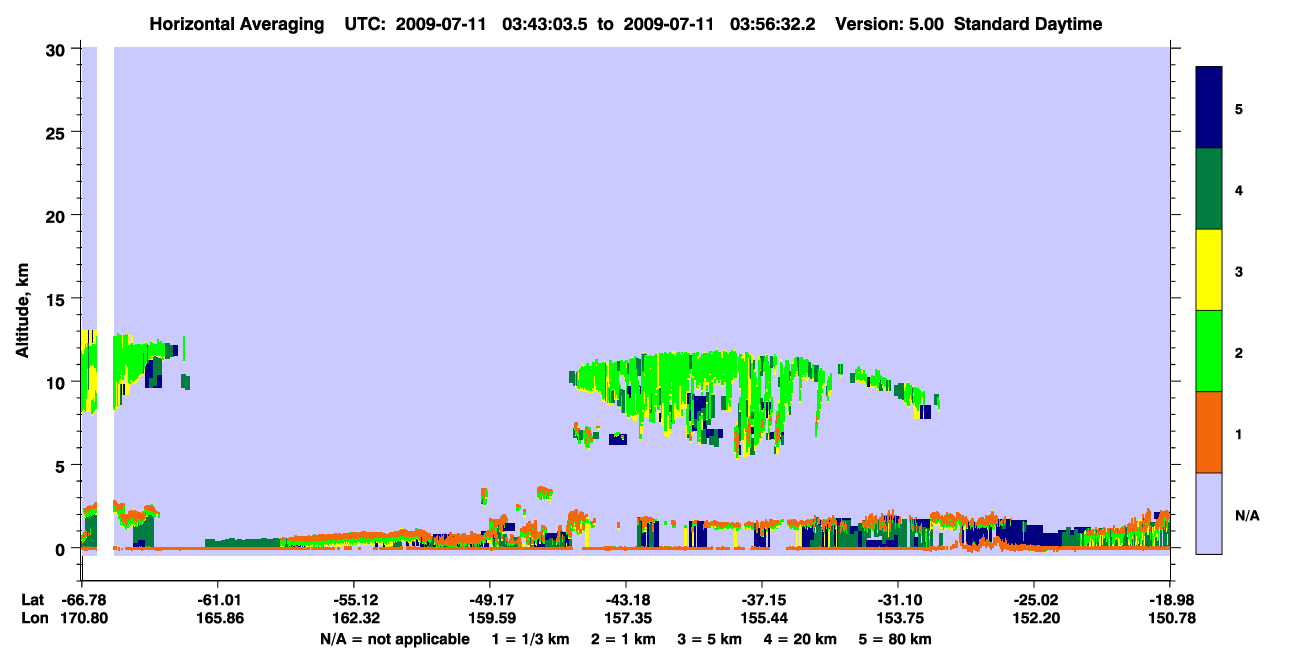Screen dimensions: 1300x667
Task: Click the white data gap stripe near left edge
Action: point(105,300)
